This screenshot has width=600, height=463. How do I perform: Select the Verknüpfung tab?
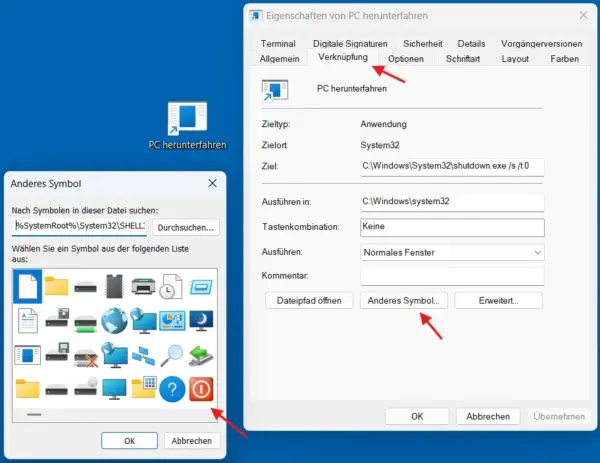(x=343, y=57)
